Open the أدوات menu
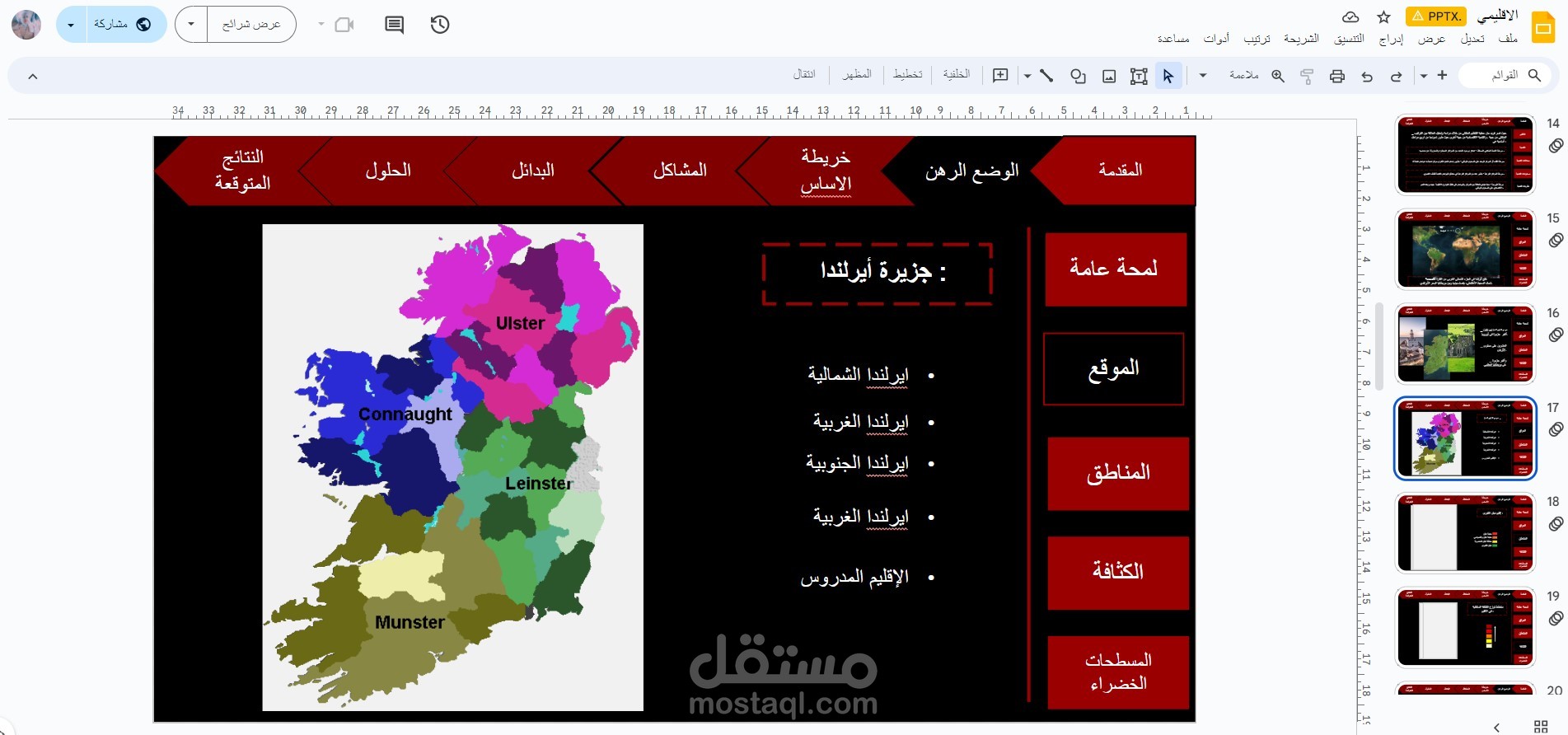This screenshot has width=1568, height=735. click(1216, 39)
